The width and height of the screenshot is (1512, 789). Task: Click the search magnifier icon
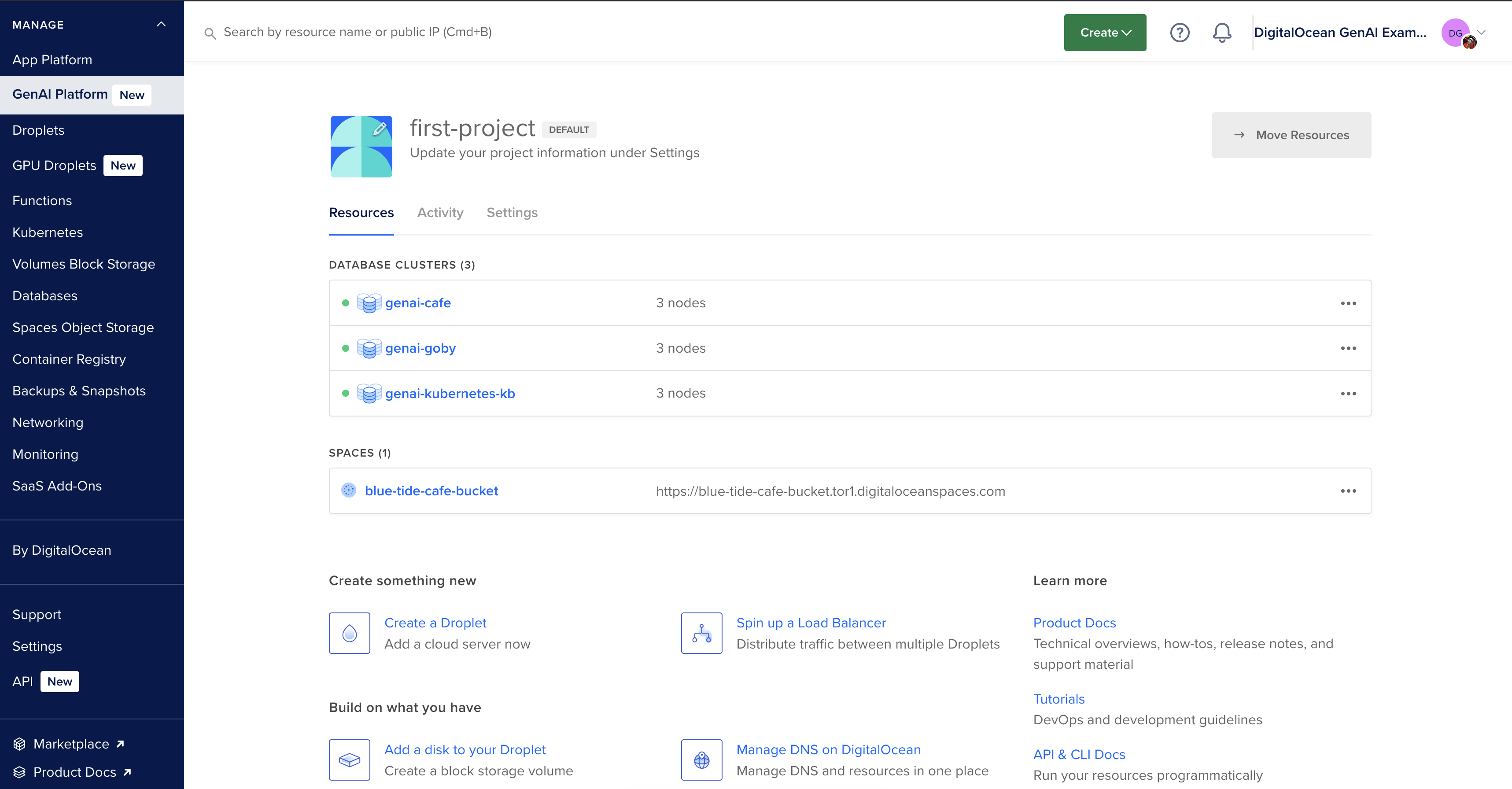pos(210,33)
